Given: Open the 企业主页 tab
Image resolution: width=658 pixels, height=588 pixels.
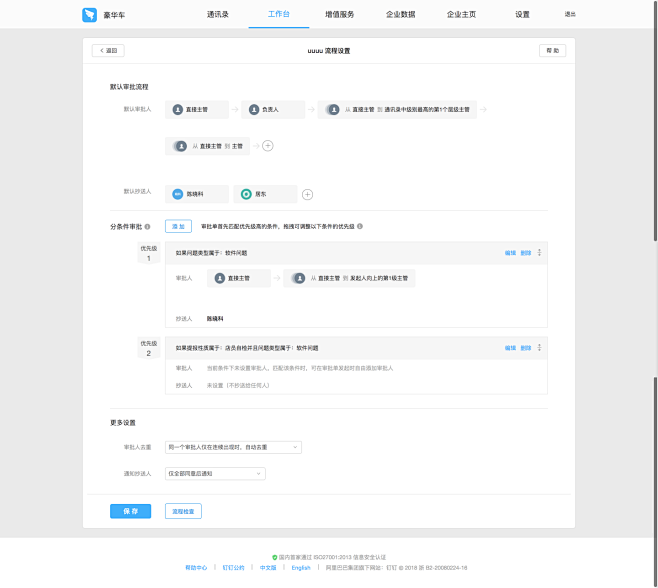Looking at the screenshot, I should (461, 14).
